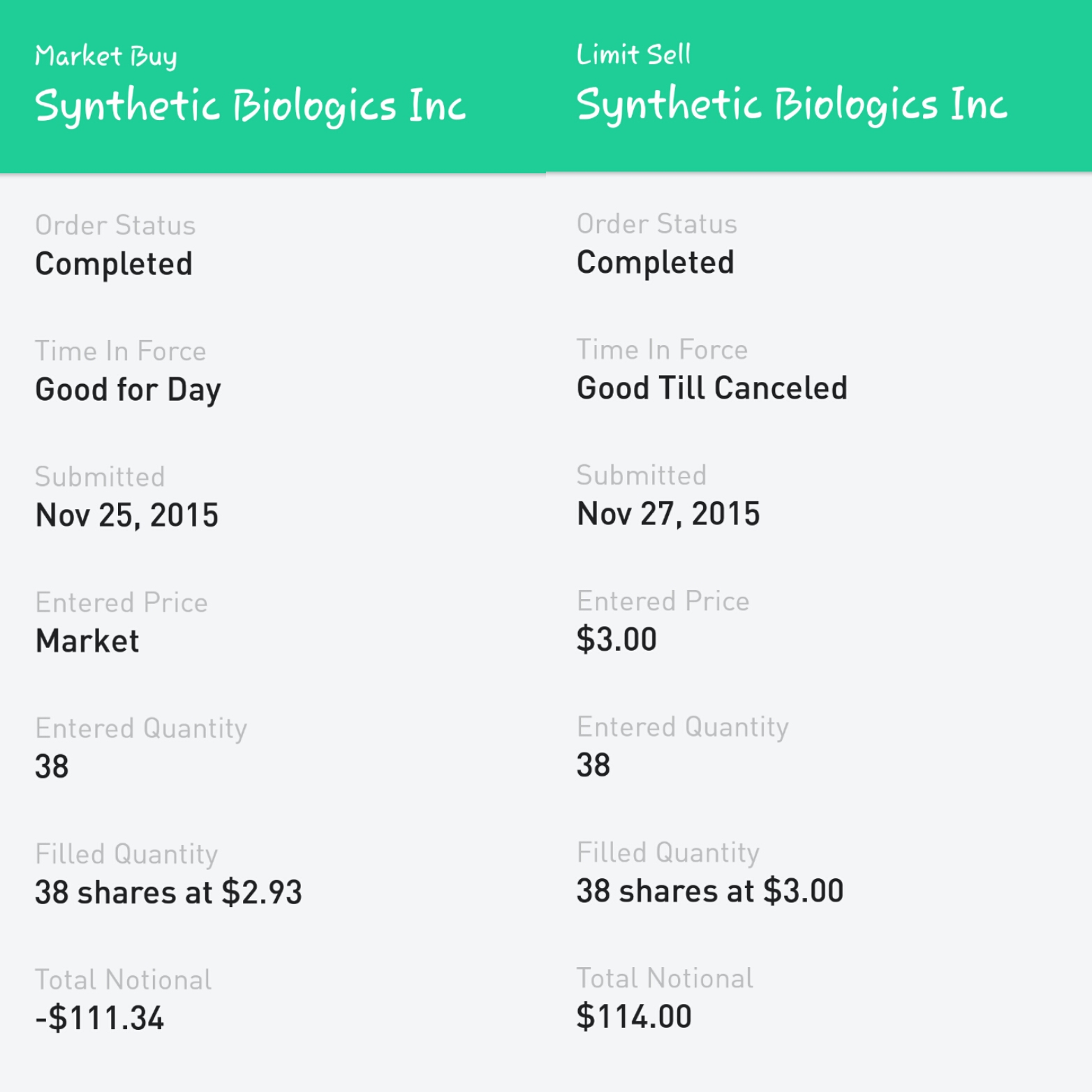The image size is (1092, 1092).
Task: Click Filled Quantity label in Market Buy order
Action: pyautogui.click(x=126, y=854)
